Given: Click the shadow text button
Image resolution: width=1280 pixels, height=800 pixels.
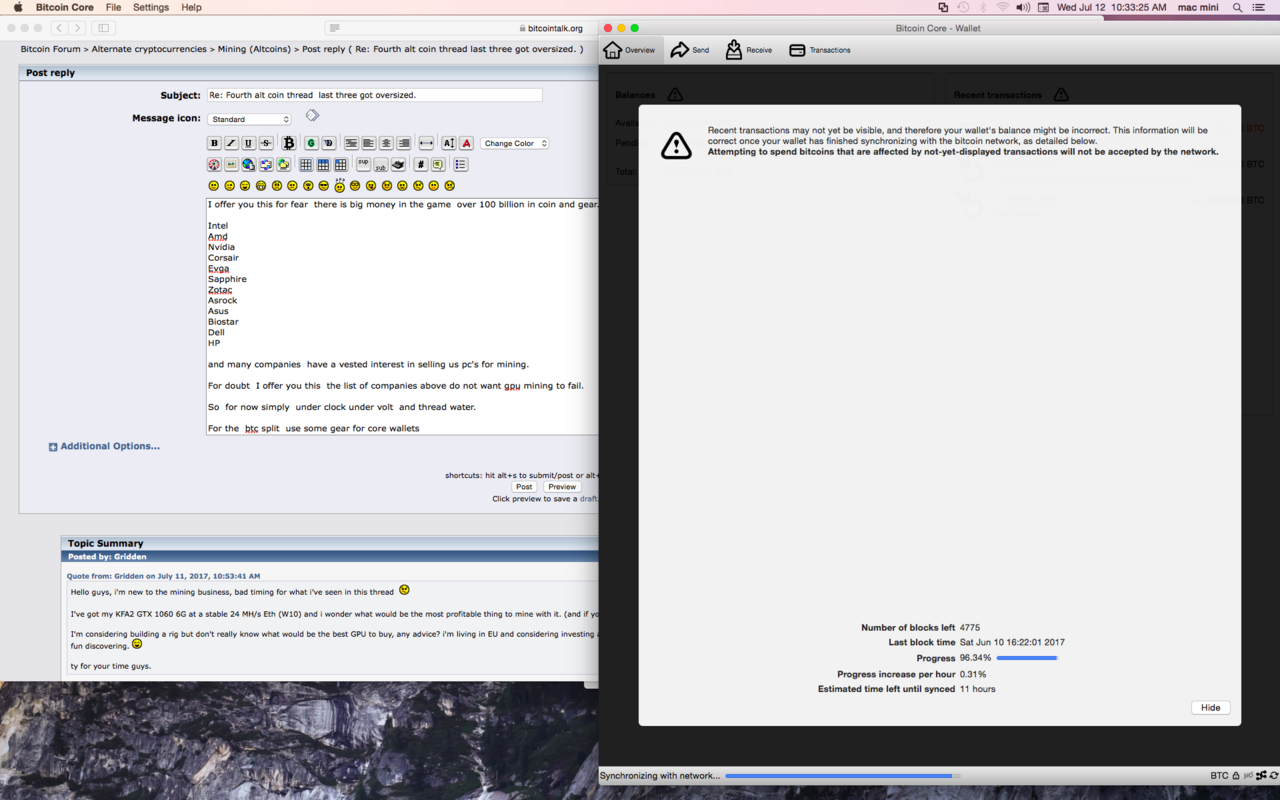Looking at the screenshot, I should (x=328, y=143).
